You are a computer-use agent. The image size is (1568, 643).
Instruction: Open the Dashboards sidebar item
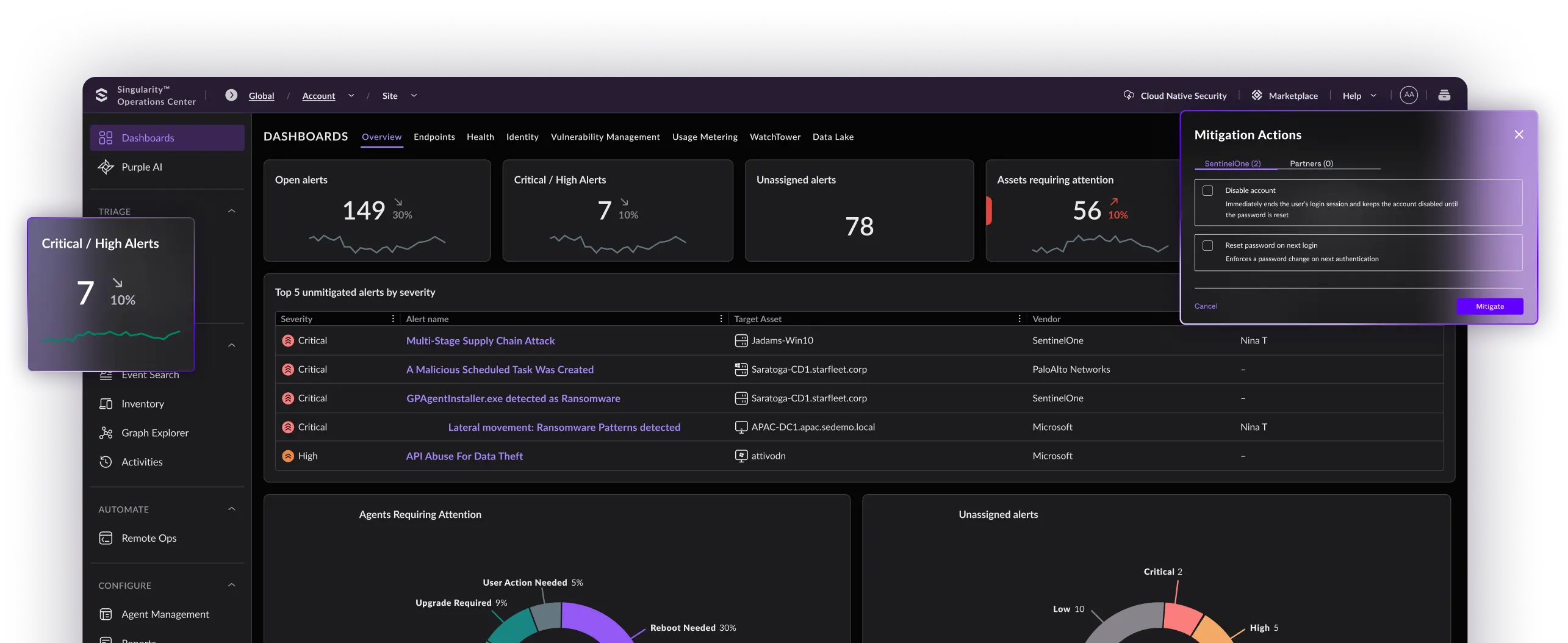point(167,138)
